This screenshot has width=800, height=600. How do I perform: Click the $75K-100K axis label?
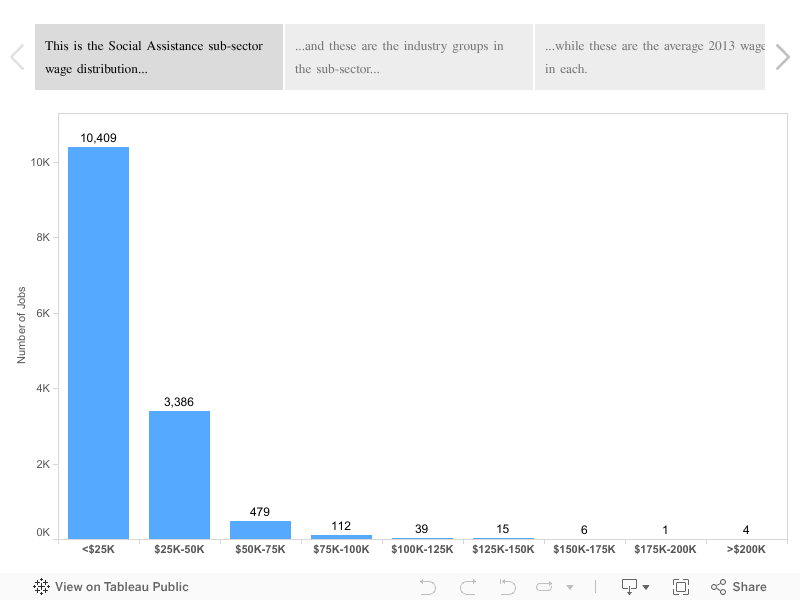pos(341,549)
